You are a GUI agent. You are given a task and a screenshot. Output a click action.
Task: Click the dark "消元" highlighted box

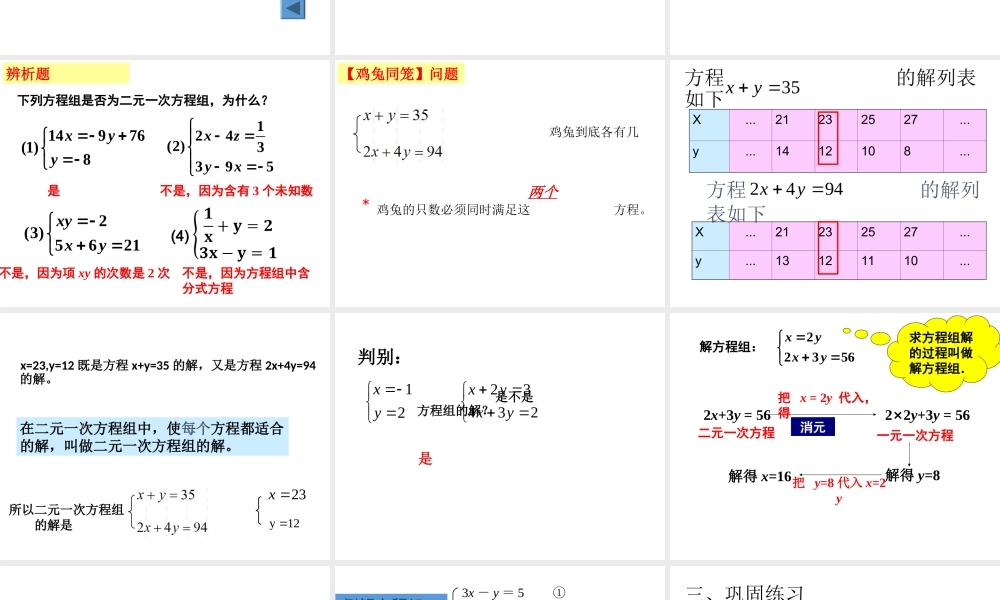pos(813,426)
